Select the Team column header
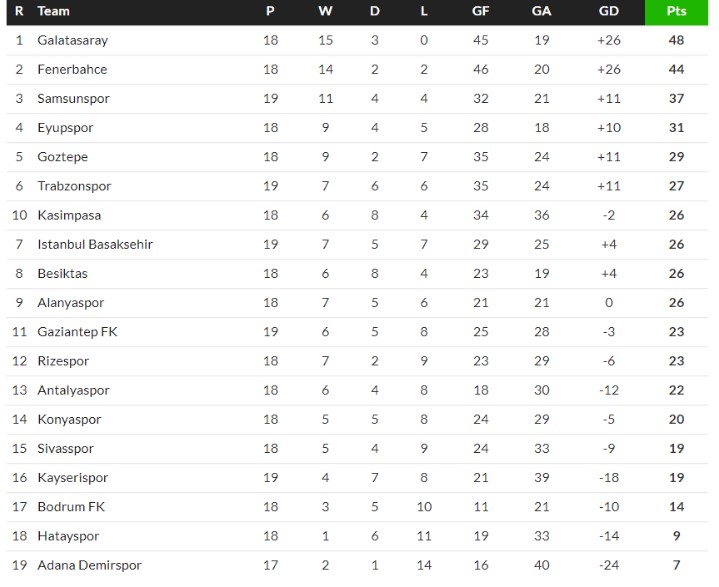The image size is (719, 587). point(53,11)
